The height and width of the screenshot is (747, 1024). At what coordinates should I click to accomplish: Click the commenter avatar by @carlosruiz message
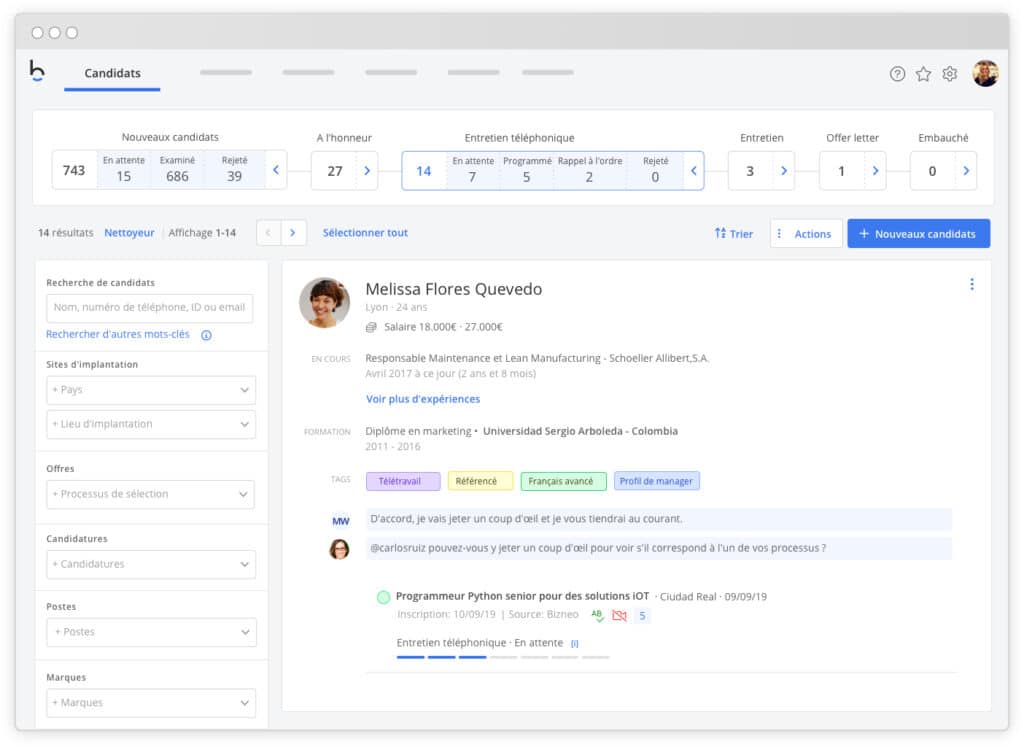(x=339, y=548)
